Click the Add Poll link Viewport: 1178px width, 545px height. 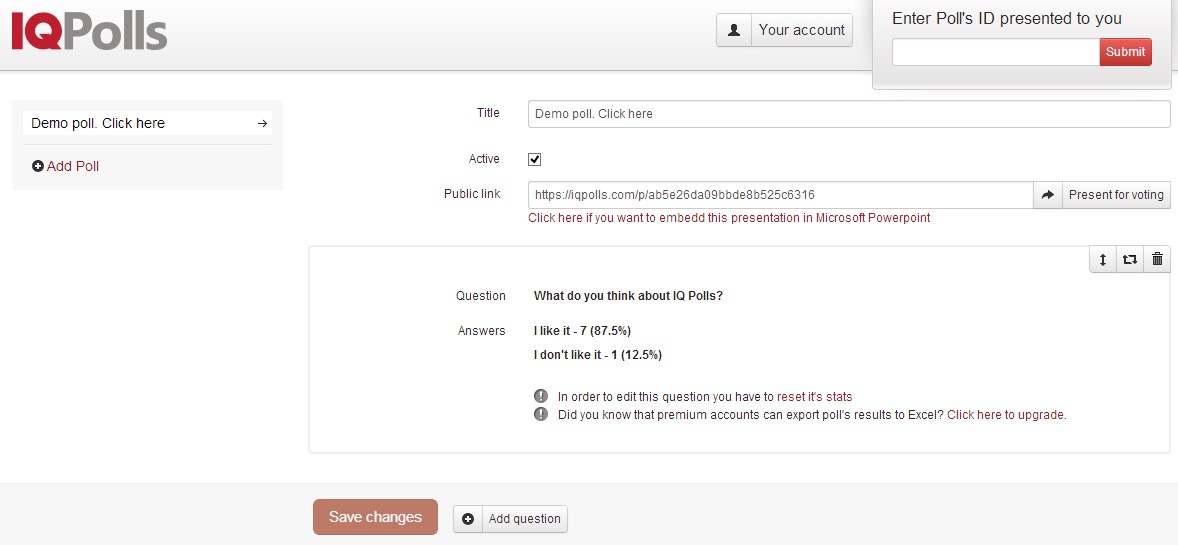click(x=73, y=166)
